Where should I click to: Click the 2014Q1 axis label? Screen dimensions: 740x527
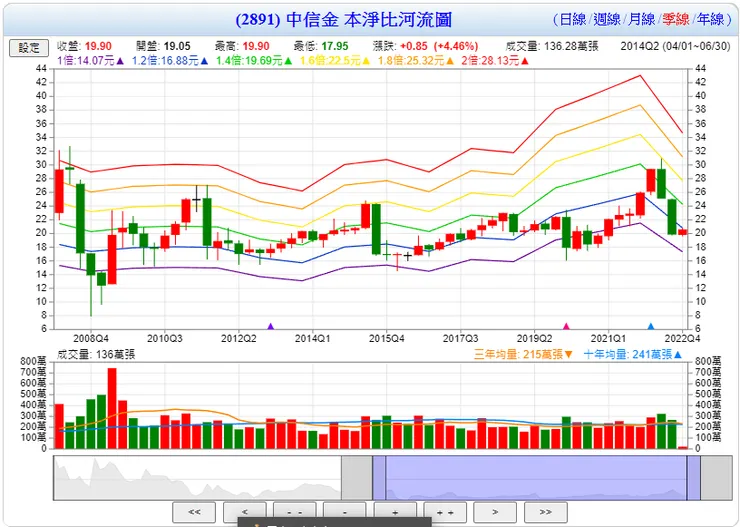coord(313,338)
